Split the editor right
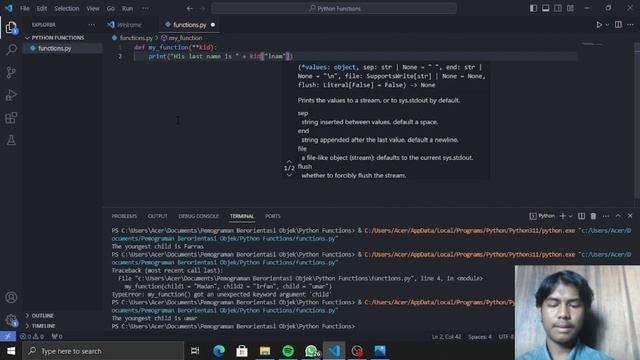640x360 pixels. 618,25
